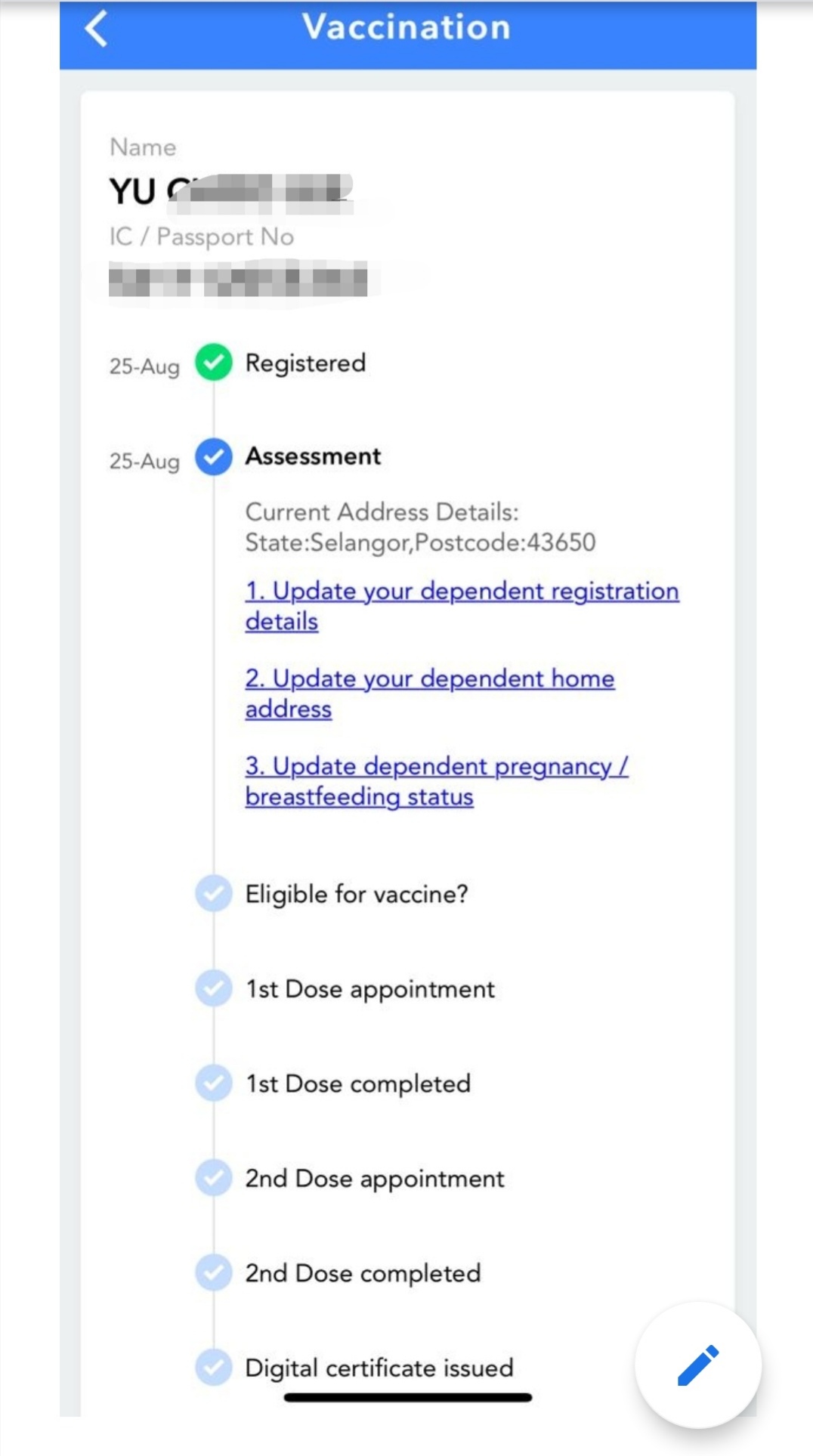Open Update your dependent home address link
Screen dimensions: 813x1456
click(429, 679)
